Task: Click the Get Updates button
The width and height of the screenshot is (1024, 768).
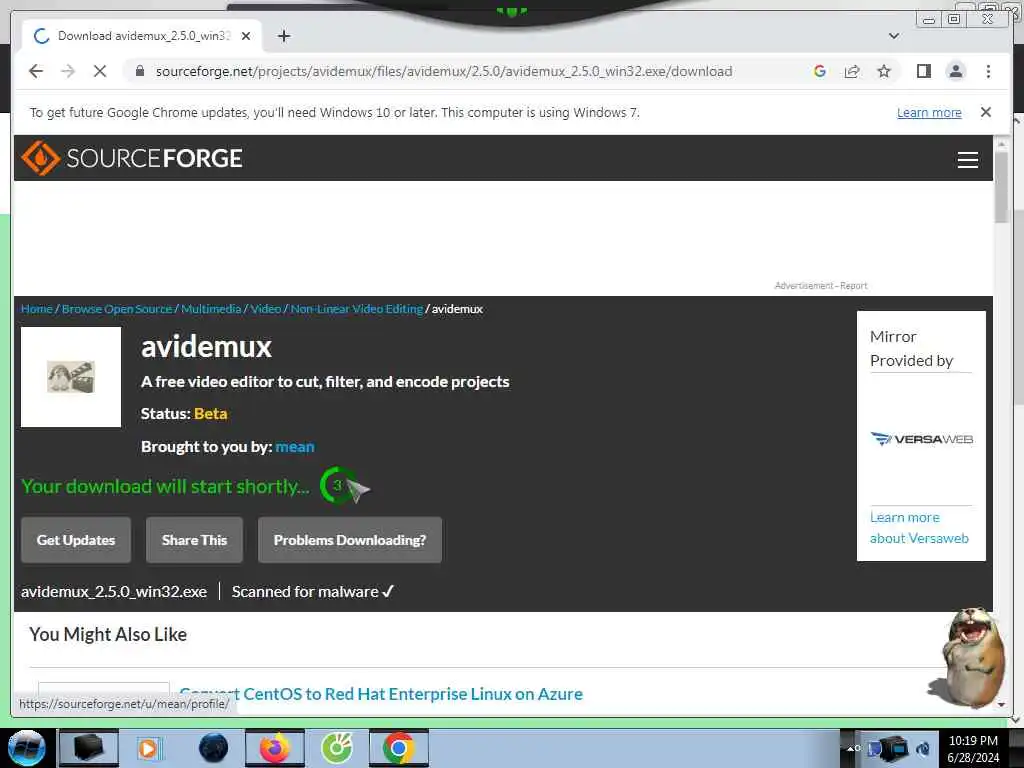Action: pos(76,540)
